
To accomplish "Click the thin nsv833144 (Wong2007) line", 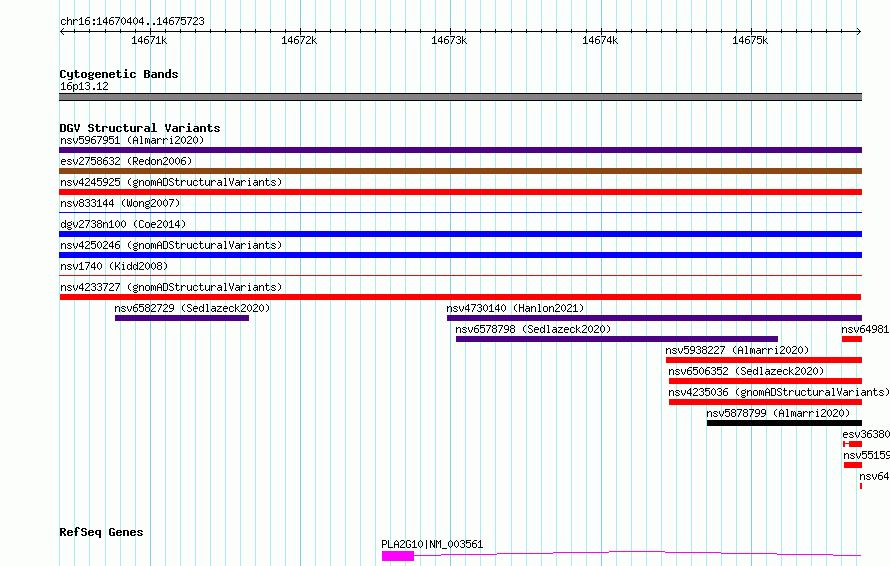I will pos(460,212).
